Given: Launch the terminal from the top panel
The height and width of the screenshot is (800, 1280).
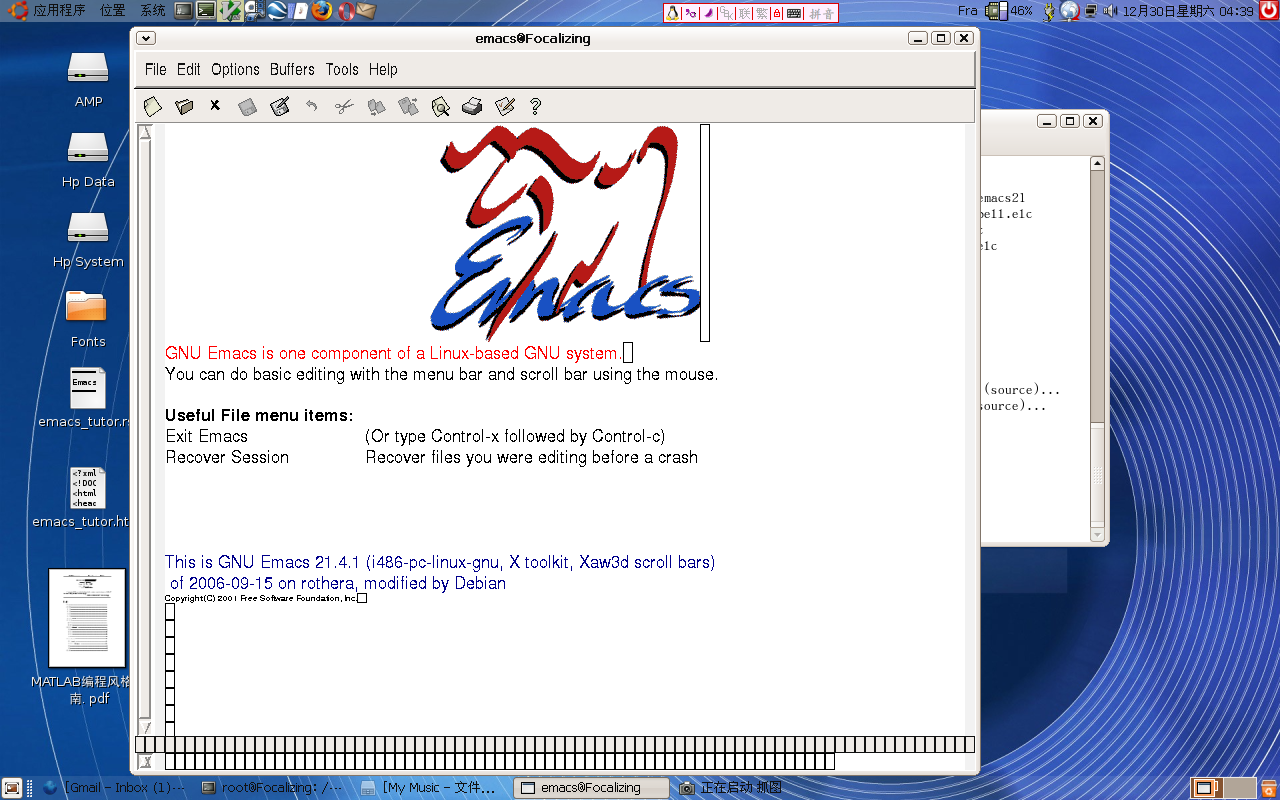Looking at the screenshot, I should coord(206,11).
